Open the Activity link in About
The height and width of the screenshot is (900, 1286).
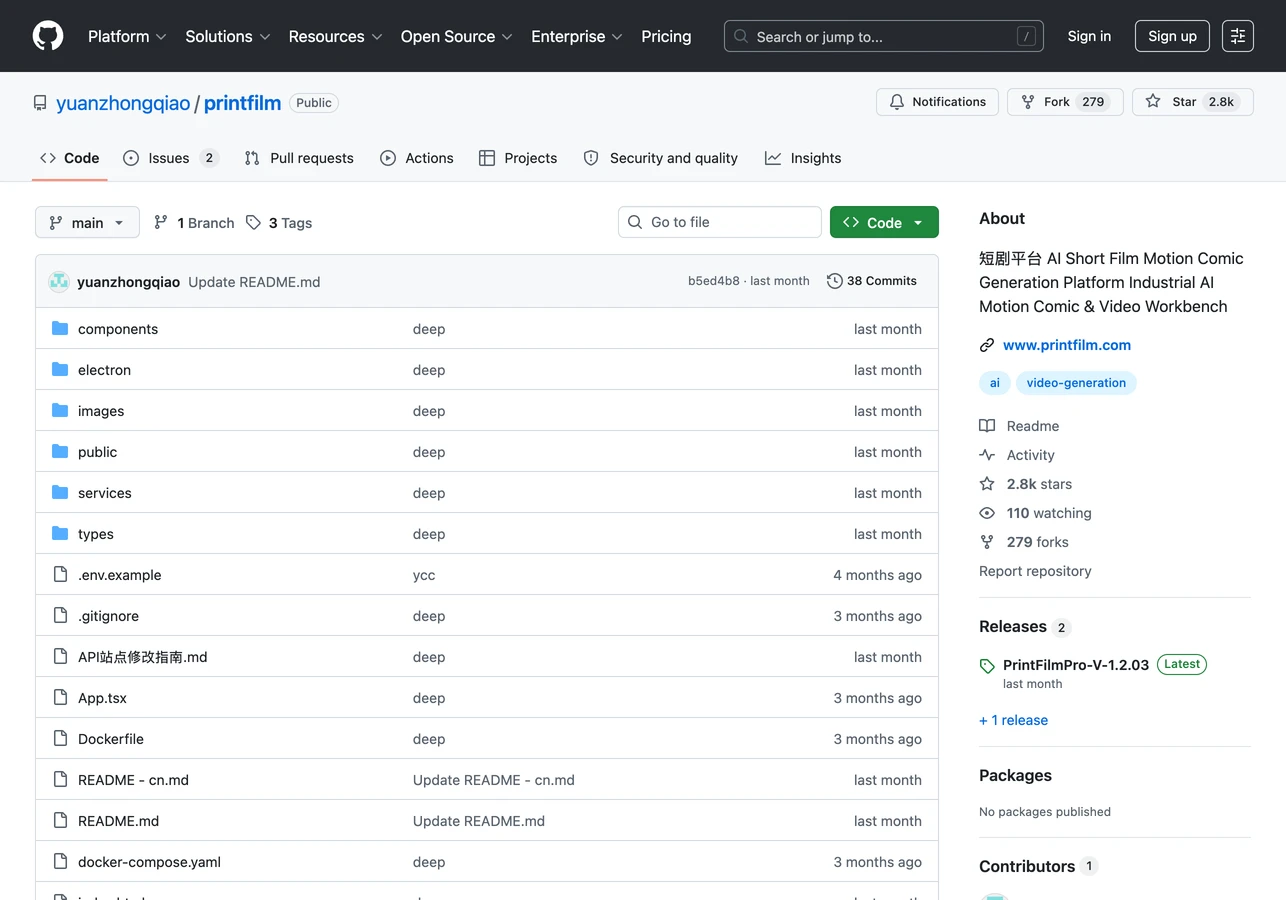1030,455
